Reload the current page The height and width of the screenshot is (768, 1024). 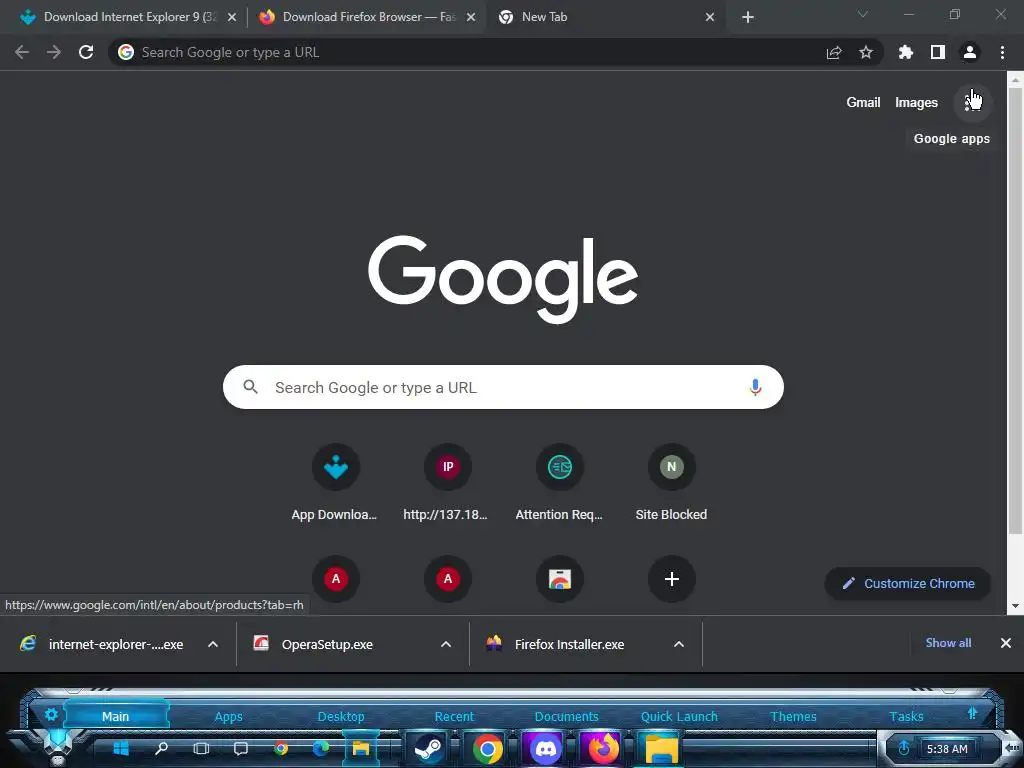tap(86, 52)
